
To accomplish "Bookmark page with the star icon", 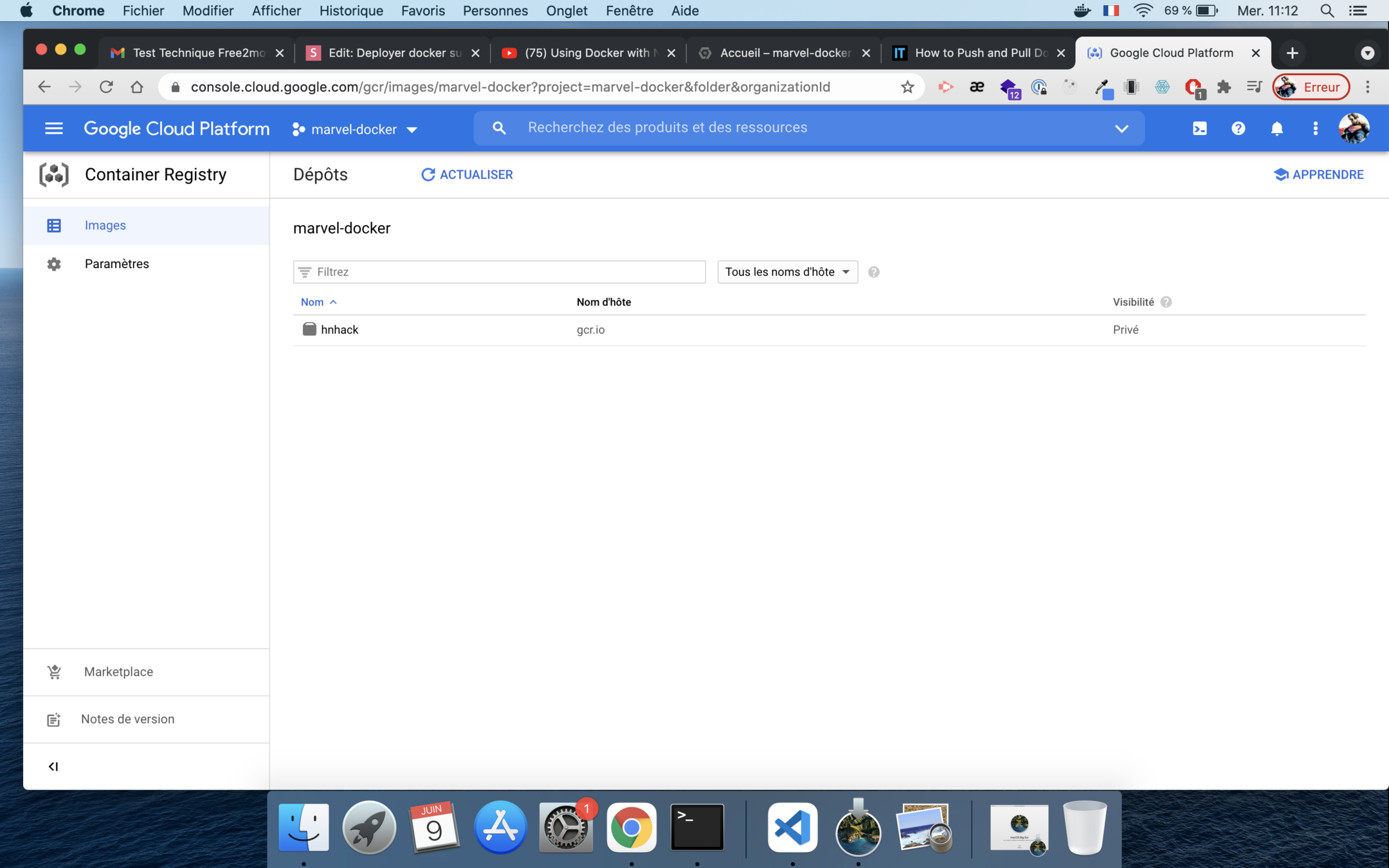I will click(x=907, y=87).
